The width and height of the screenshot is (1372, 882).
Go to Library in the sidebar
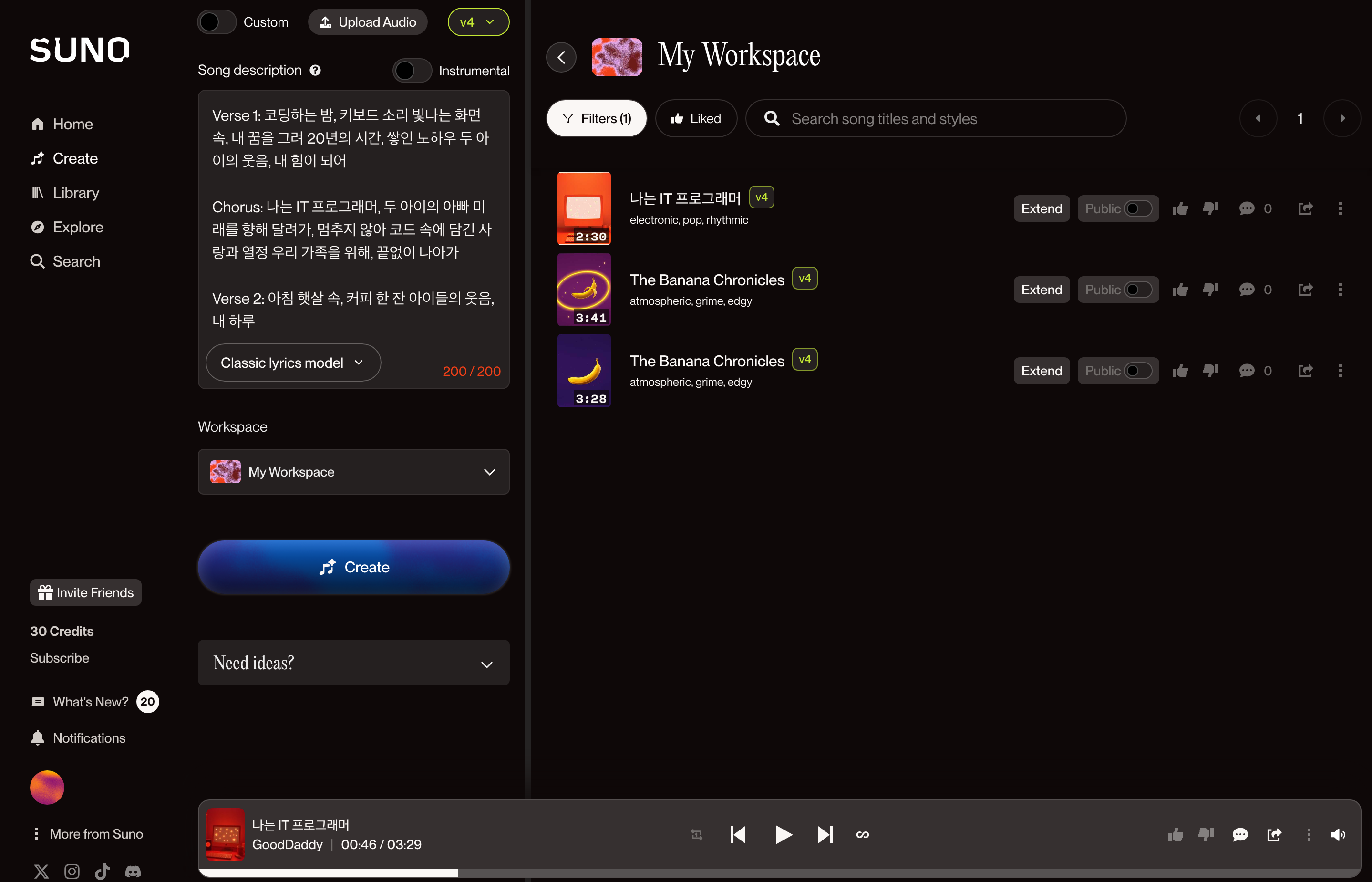point(75,192)
